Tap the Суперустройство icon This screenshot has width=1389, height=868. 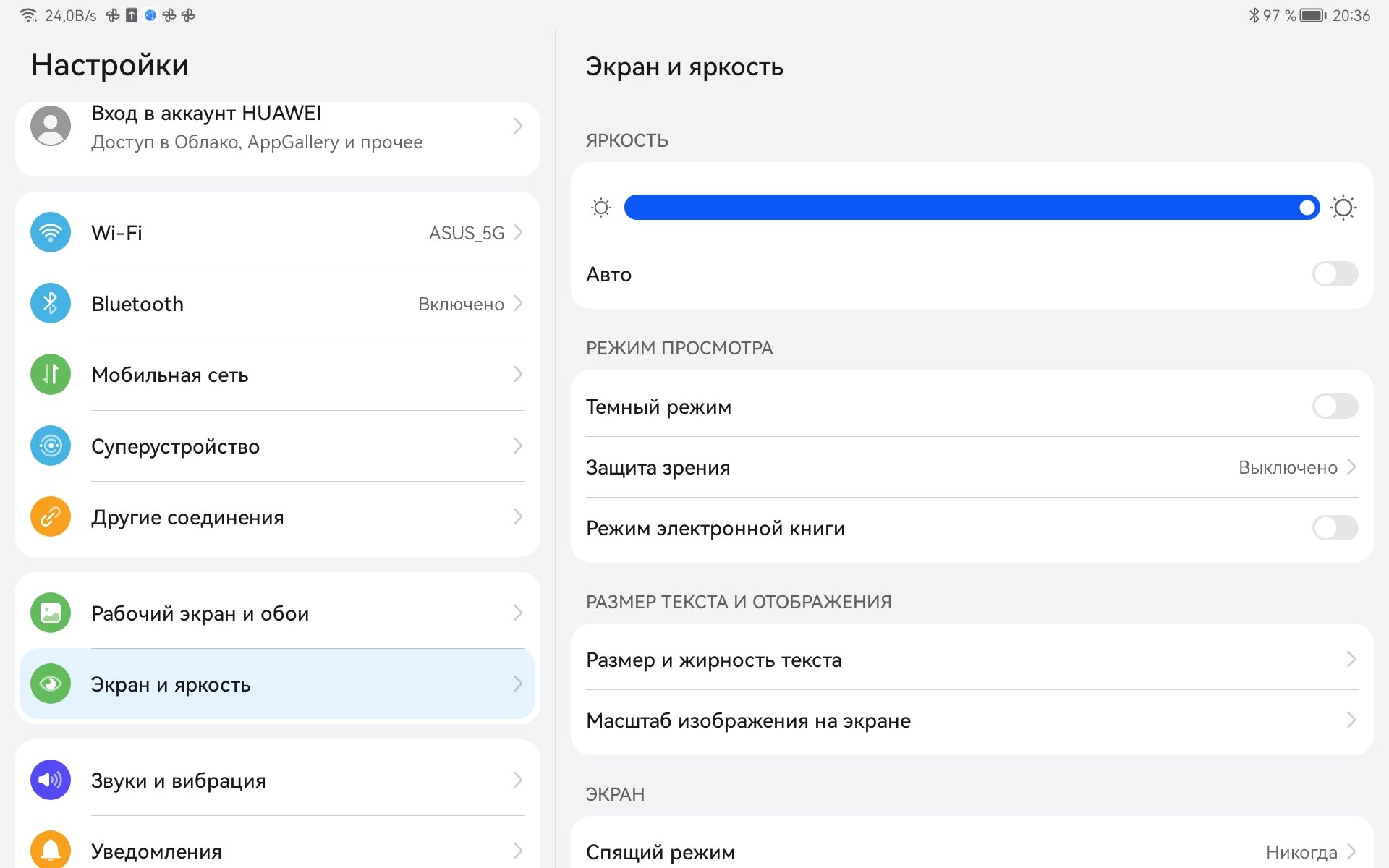tap(51, 446)
